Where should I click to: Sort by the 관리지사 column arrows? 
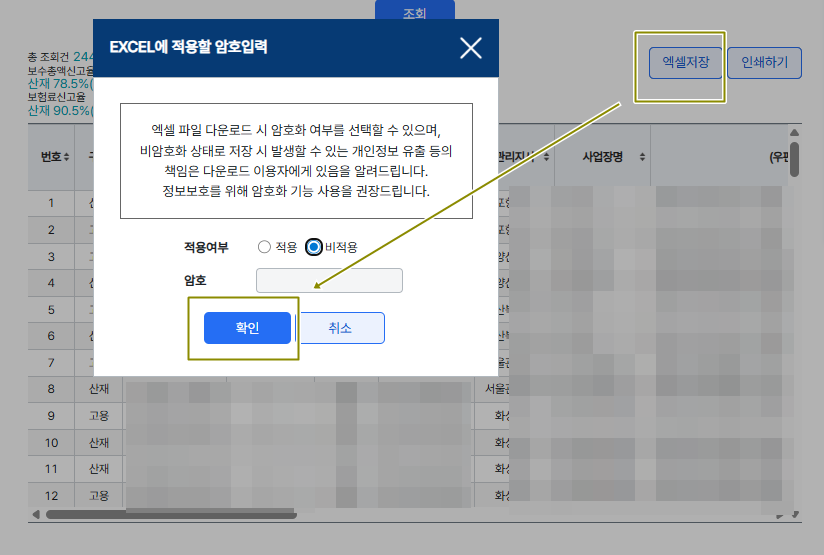547,157
